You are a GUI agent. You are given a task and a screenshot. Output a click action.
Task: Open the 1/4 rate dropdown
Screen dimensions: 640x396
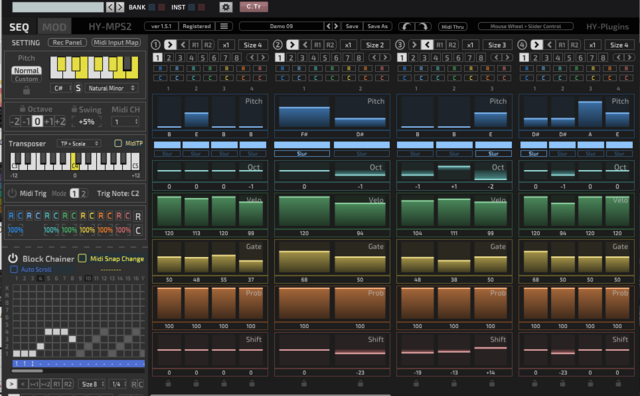click(118, 384)
